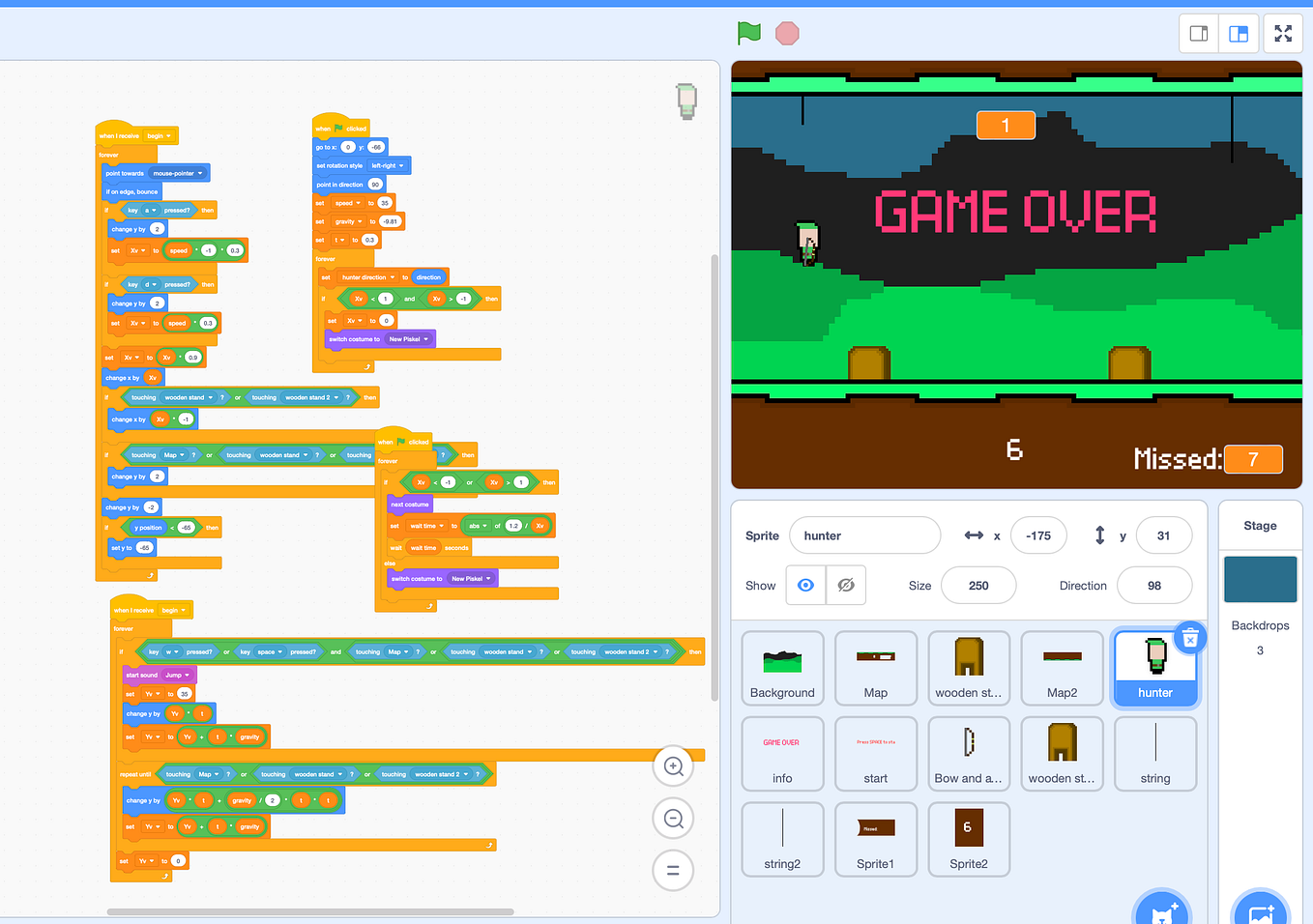Open the speed variable dropdown in set block
Viewport: 1313px width, 924px height.
click(347, 203)
